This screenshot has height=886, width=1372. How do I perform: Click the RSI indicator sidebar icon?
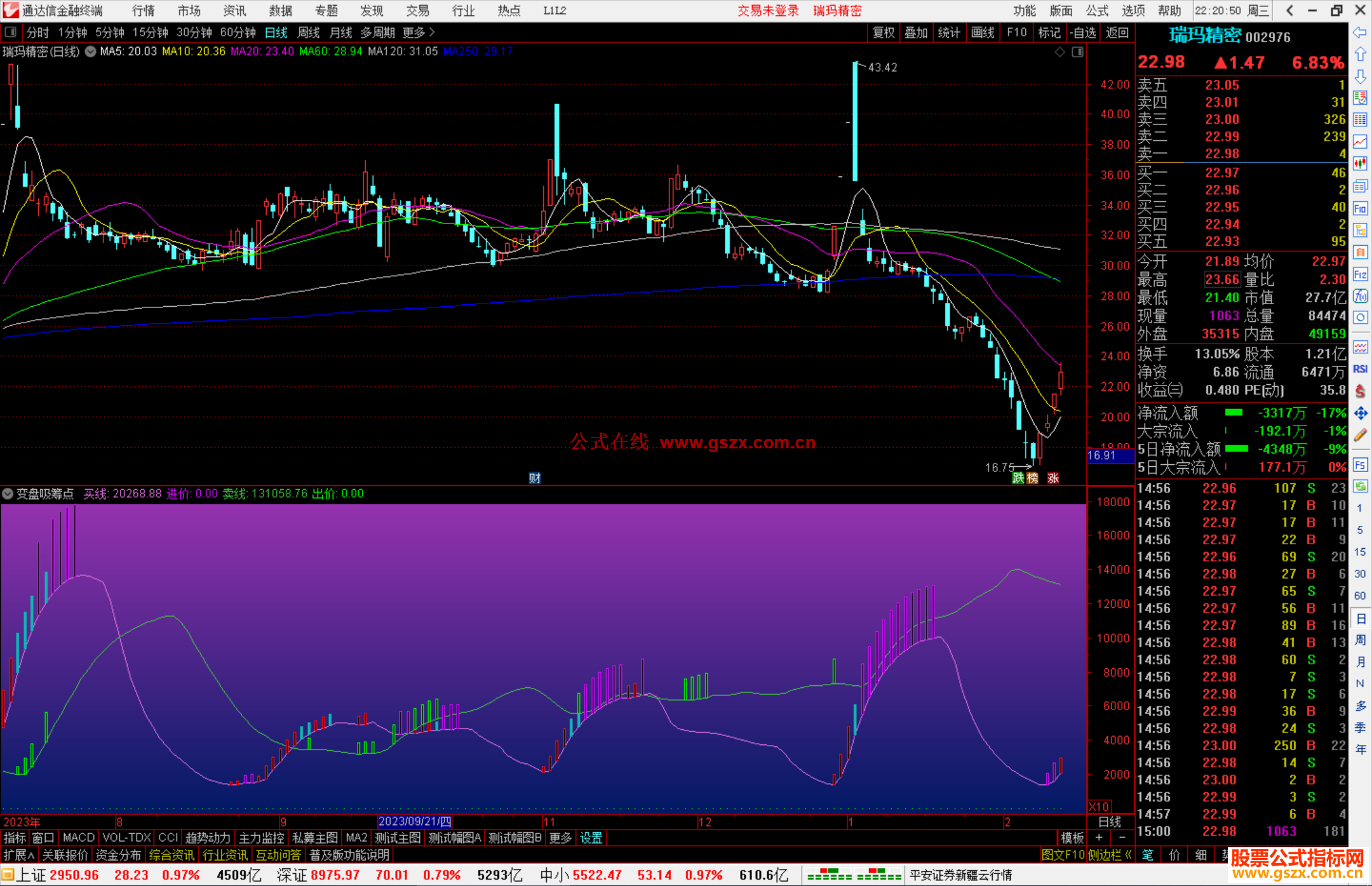click(1360, 369)
